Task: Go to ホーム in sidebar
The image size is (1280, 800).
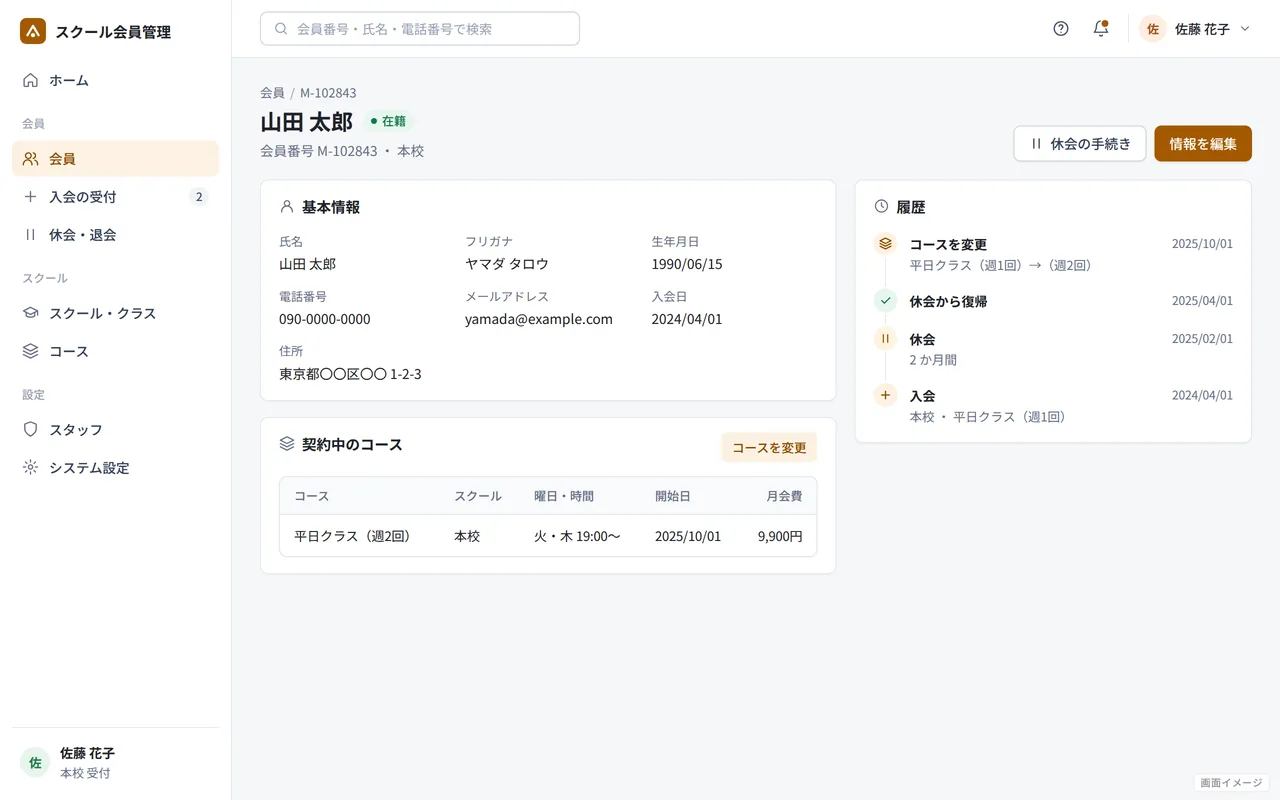Action: [x=115, y=80]
